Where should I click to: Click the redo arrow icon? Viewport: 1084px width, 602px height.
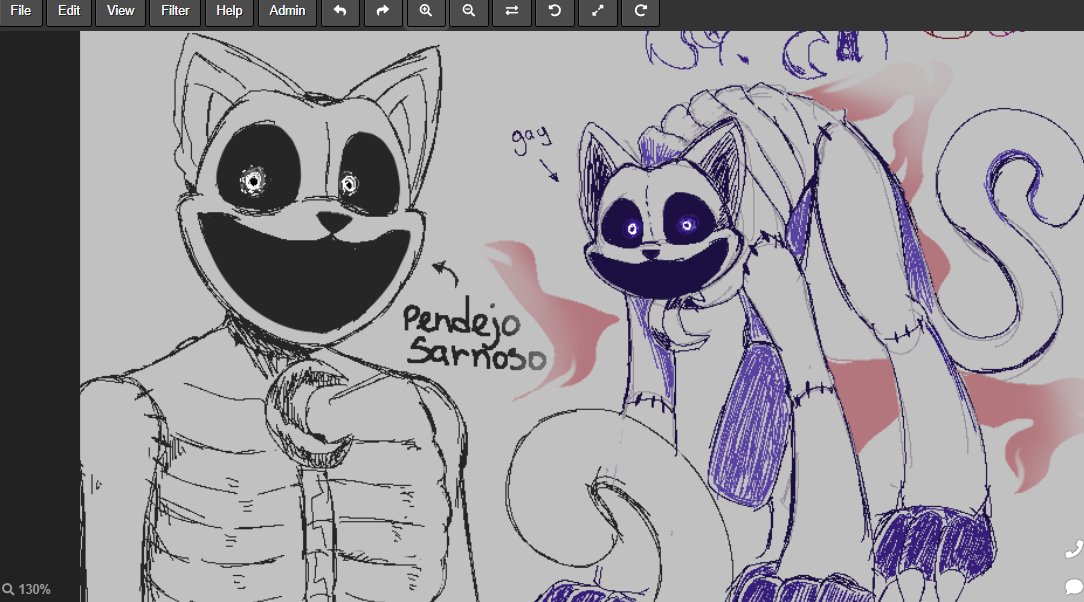[383, 11]
